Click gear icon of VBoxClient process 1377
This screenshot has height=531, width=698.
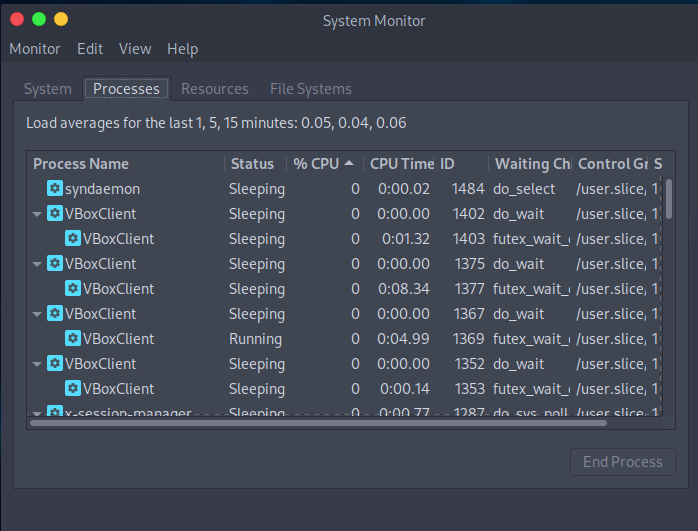tap(73, 288)
